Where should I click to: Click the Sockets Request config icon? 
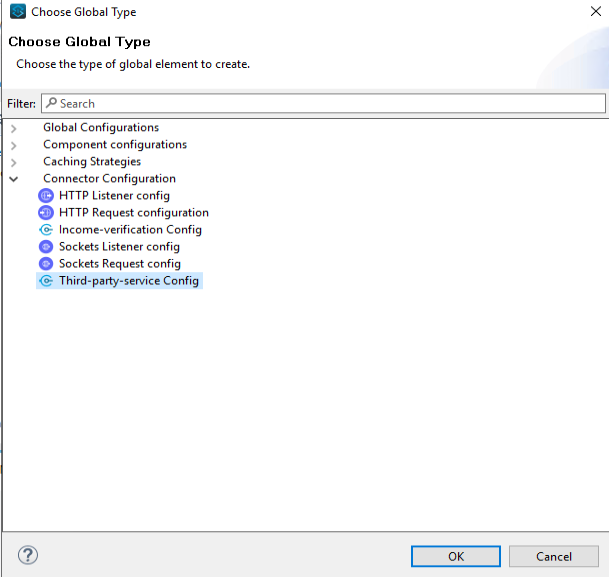(x=46, y=264)
